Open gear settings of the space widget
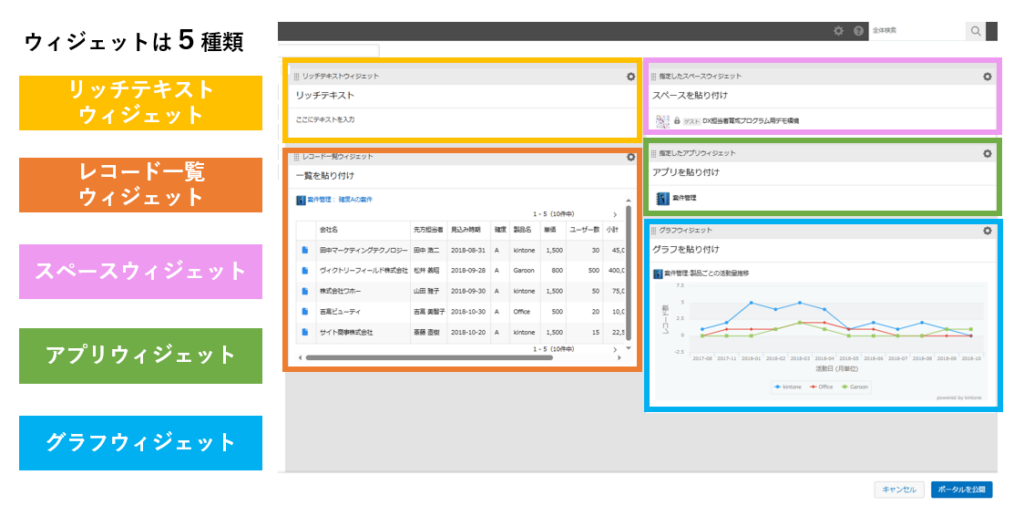The width and height of the screenshot is (1024, 516). [987, 76]
